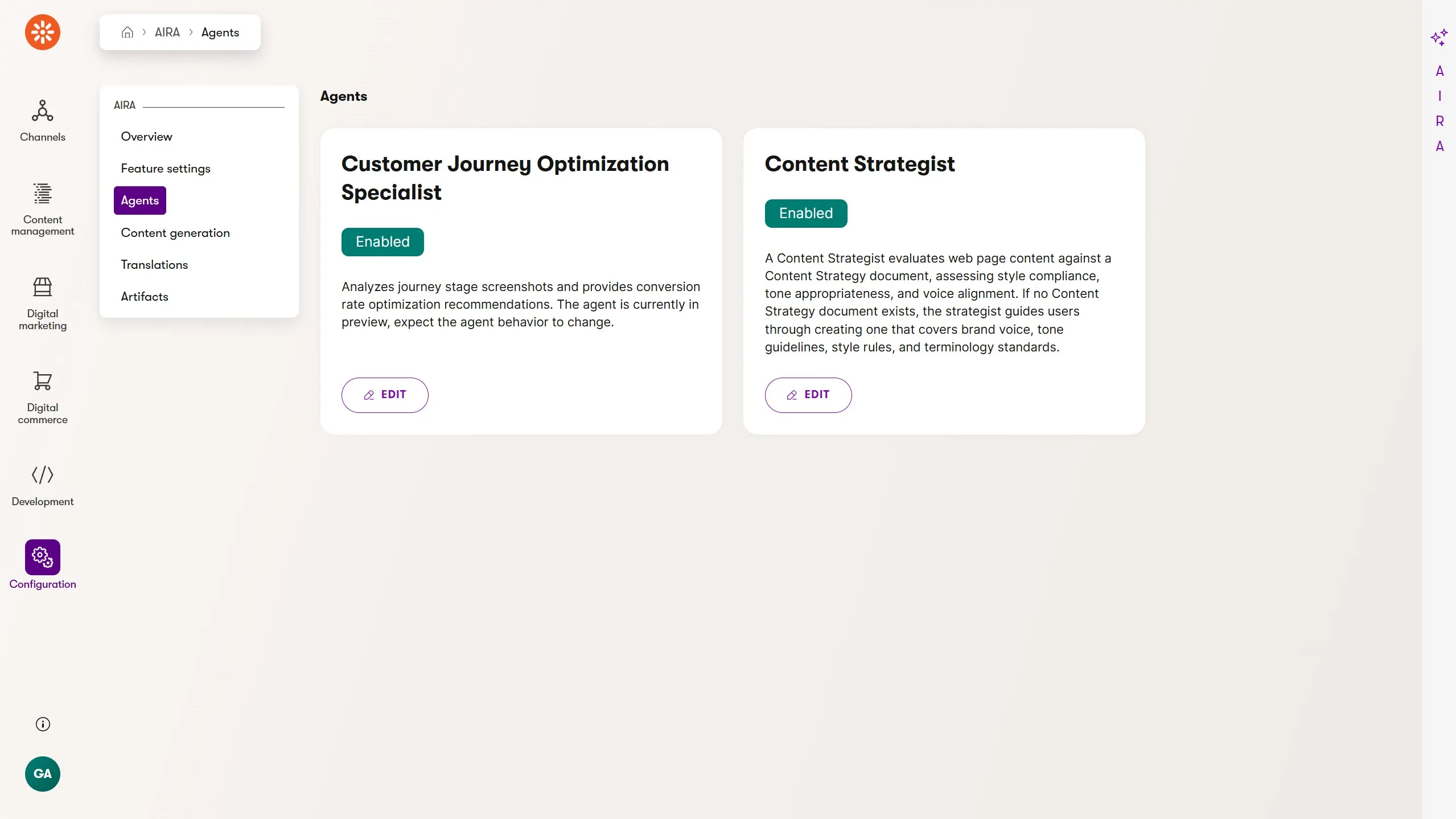This screenshot has width=1456, height=819.
Task: Edit the Customer Journey Optimization Specialist agent
Action: point(385,395)
